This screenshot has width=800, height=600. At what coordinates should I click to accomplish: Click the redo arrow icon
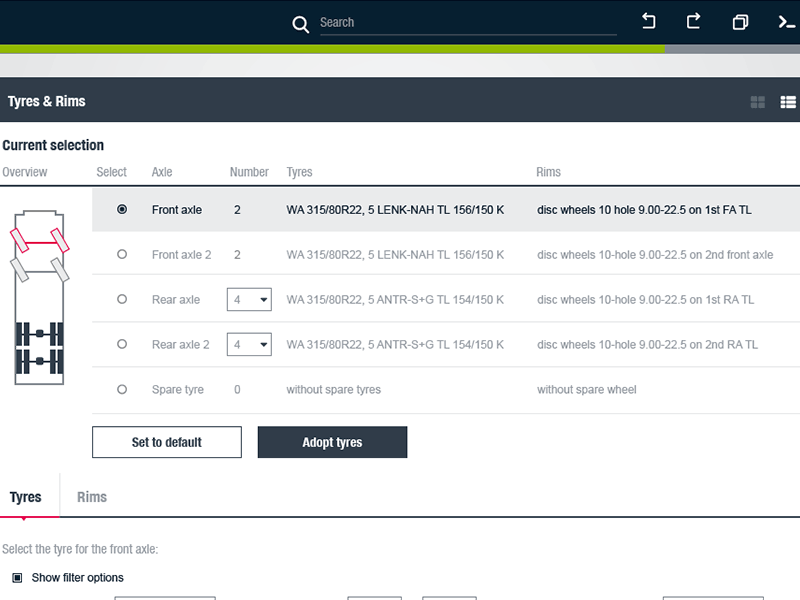click(x=693, y=21)
